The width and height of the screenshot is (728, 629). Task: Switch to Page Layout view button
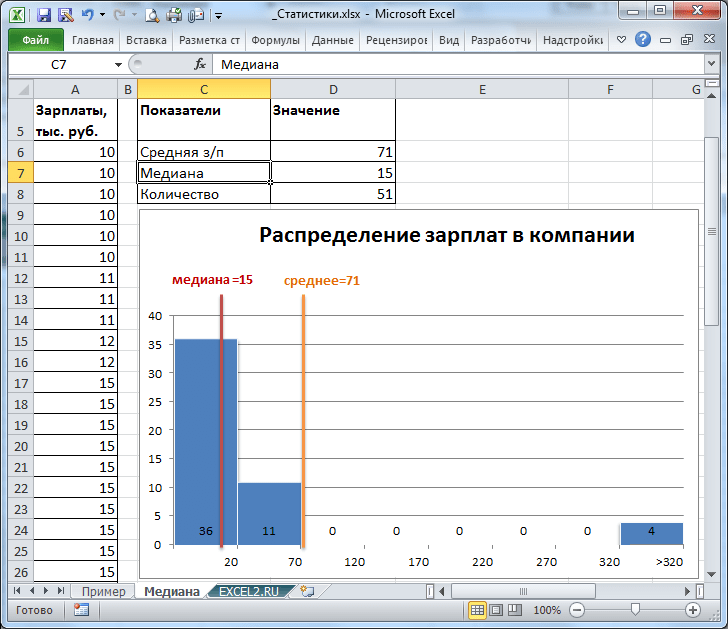496,610
